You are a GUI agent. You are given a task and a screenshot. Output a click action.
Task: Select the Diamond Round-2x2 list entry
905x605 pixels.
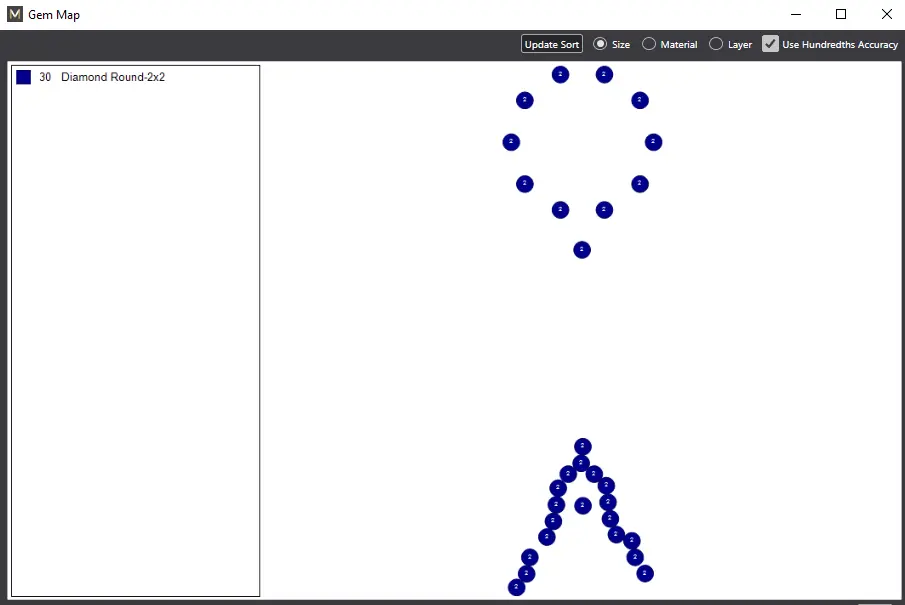pyautogui.click(x=112, y=77)
